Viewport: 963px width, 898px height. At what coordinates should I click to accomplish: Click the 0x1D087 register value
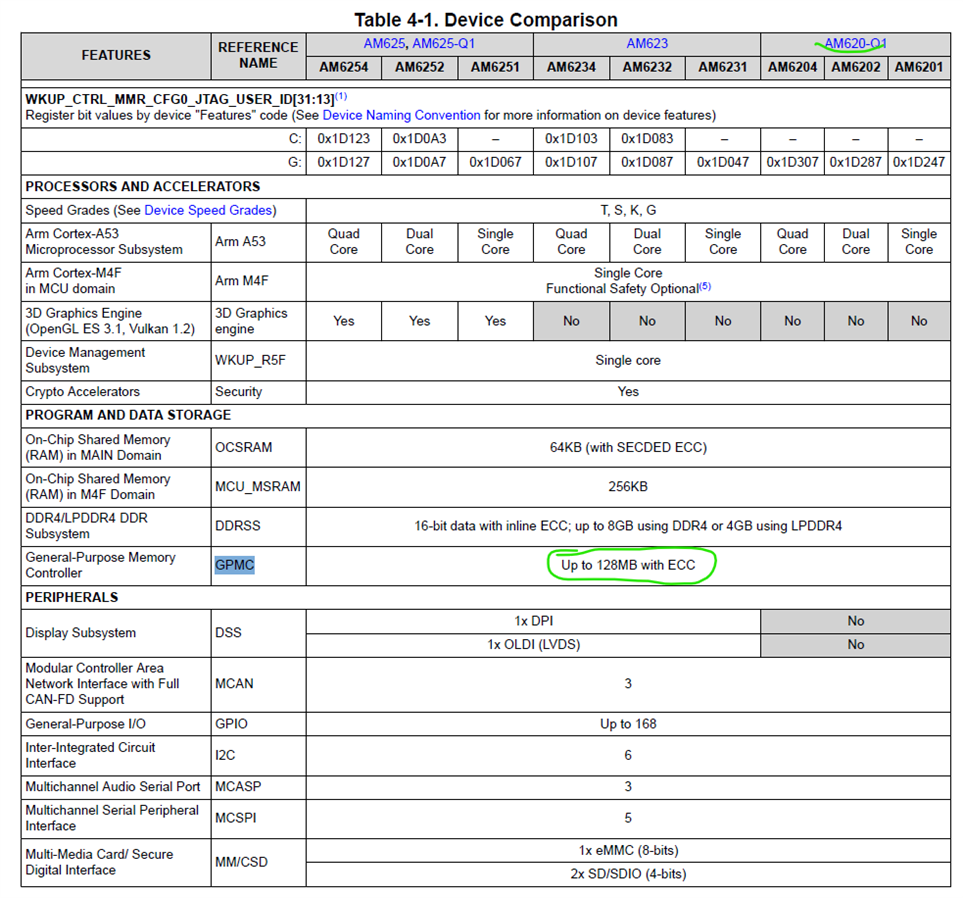pos(647,162)
